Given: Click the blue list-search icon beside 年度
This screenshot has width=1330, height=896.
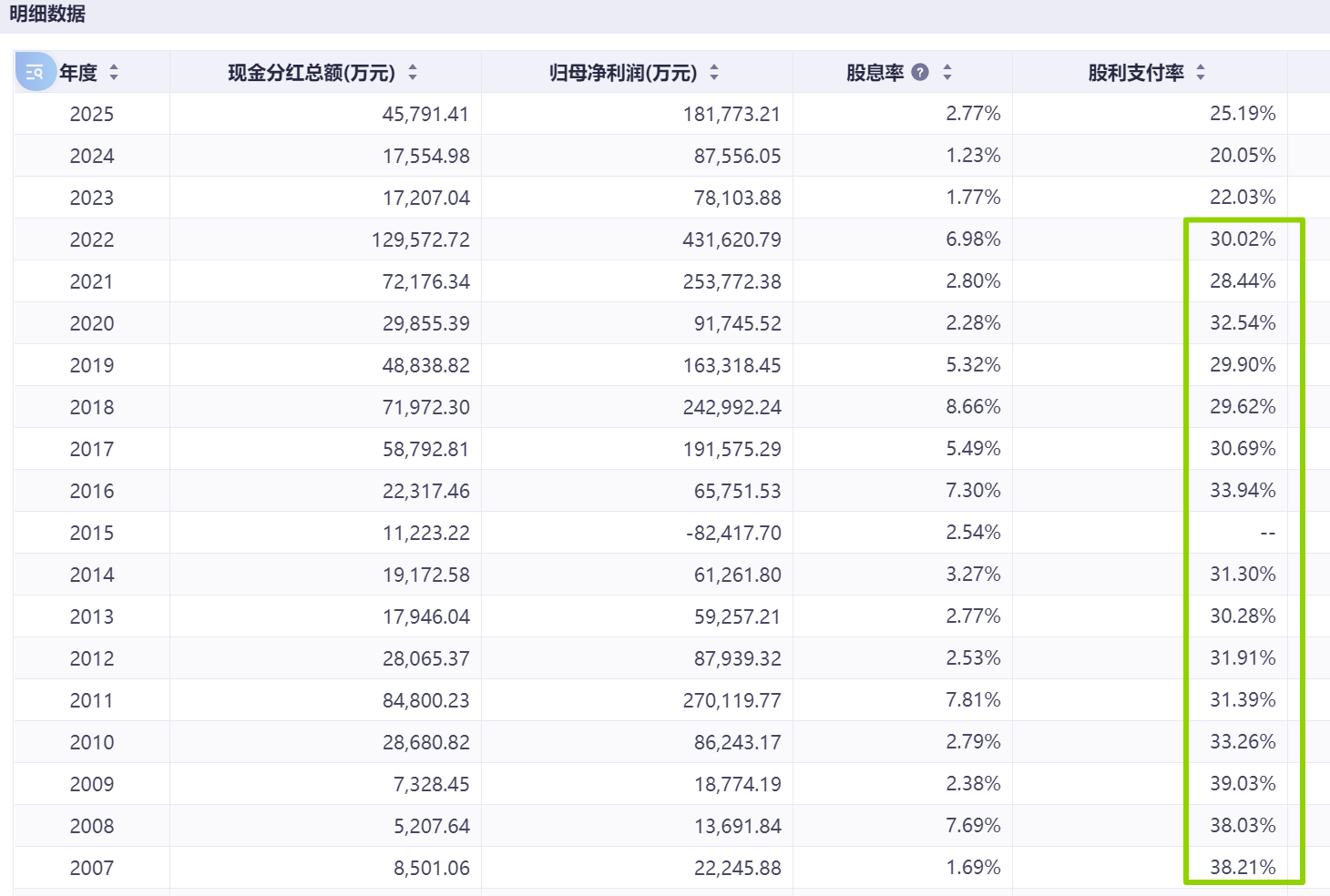Looking at the screenshot, I should coord(36,72).
